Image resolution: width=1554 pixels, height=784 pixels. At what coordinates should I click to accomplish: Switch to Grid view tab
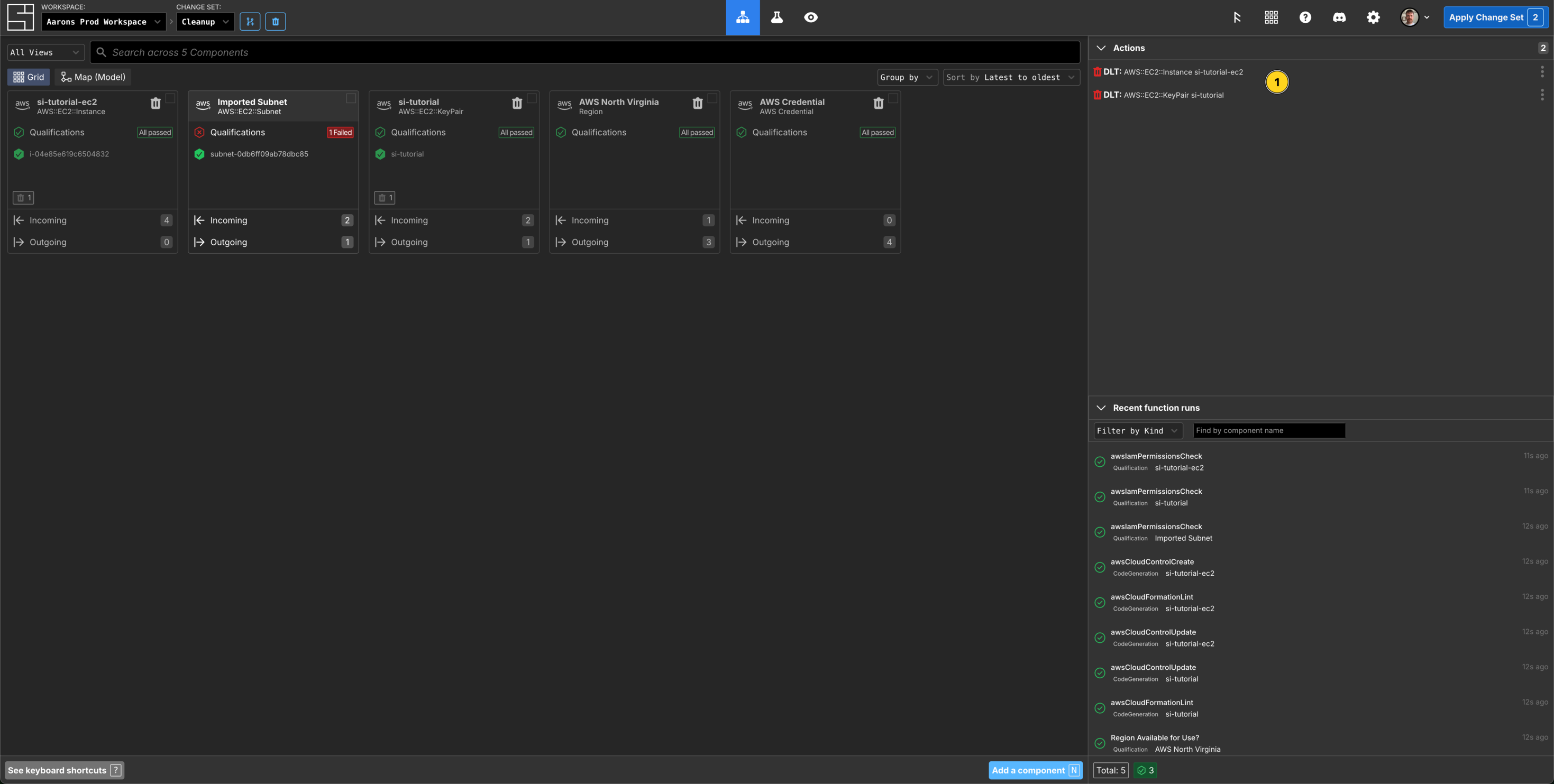(x=29, y=77)
